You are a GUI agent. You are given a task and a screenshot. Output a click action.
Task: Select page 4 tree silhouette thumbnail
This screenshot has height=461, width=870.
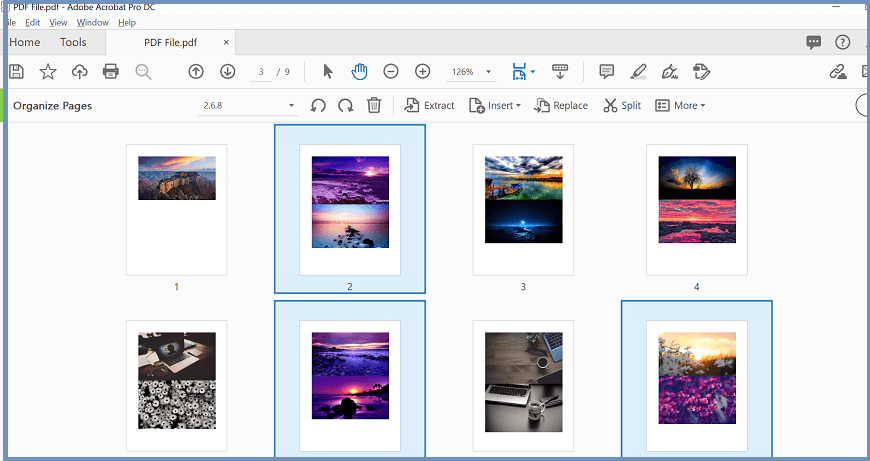tap(697, 210)
